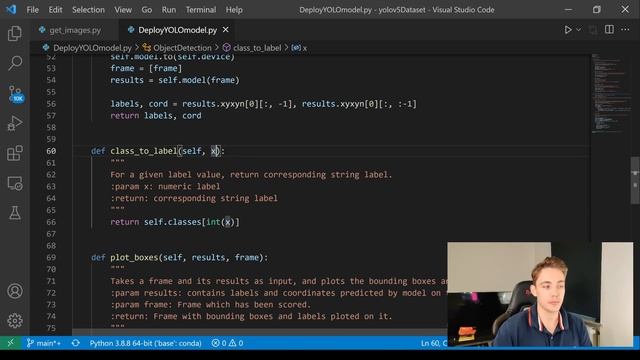The image size is (640, 360).
Task: Open the Run and Debug view
Action: point(15,123)
